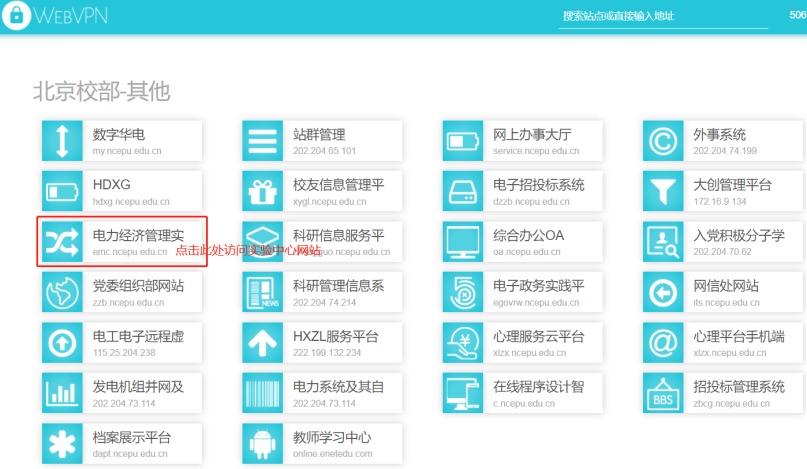Click the site search address input field

pos(662,16)
